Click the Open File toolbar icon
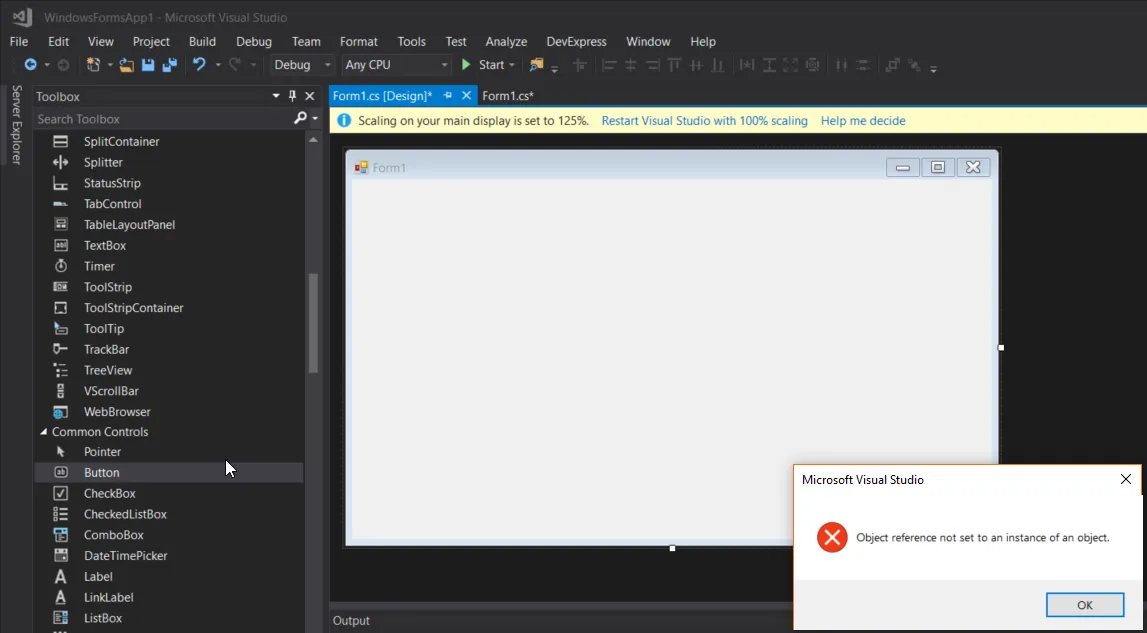 [127, 64]
